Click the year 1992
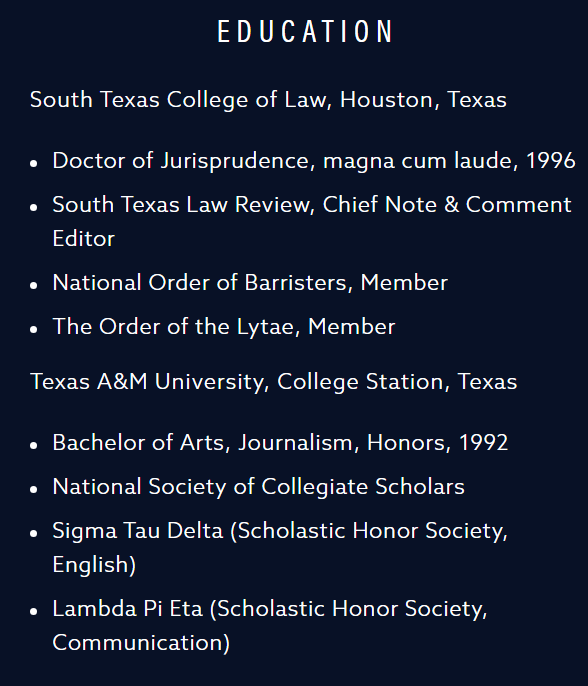The width and height of the screenshot is (588, 686). coord(483,442)
